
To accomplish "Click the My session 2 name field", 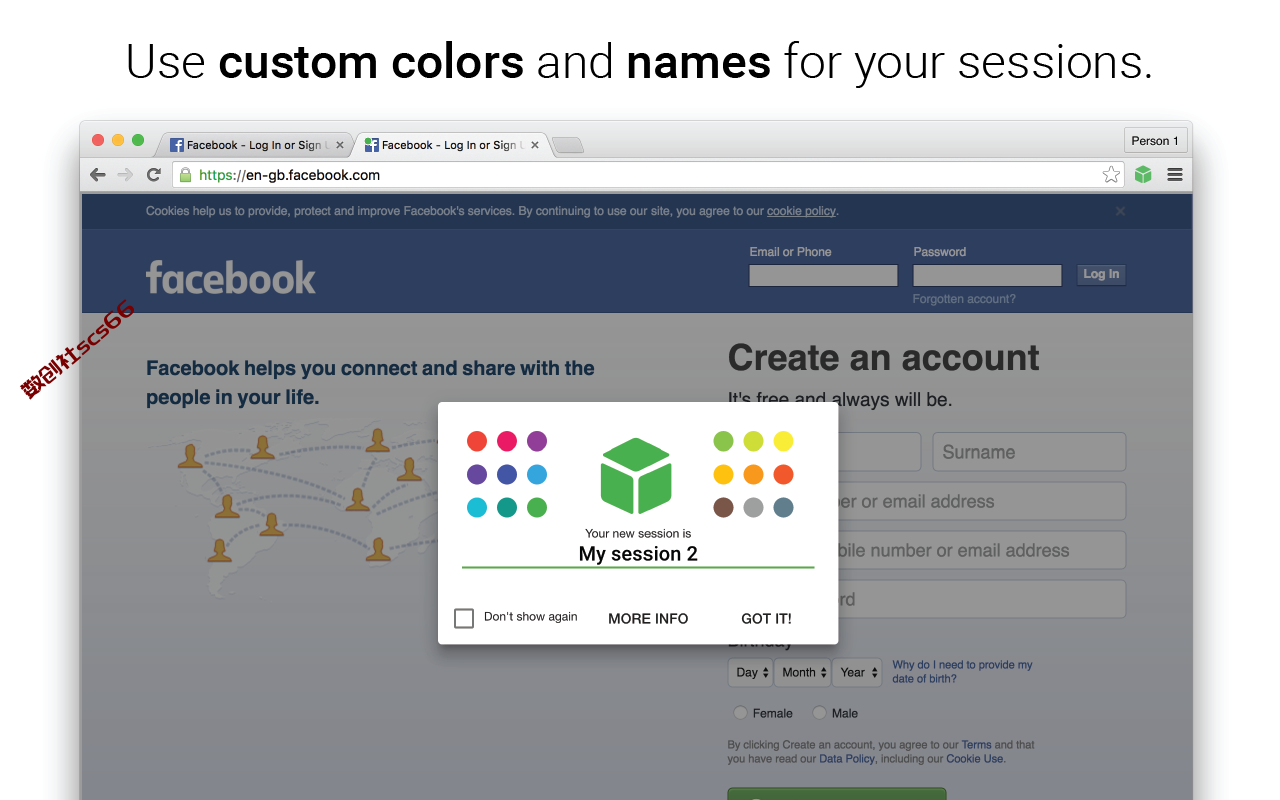I will pyautogui.click(x=638, y=554).
